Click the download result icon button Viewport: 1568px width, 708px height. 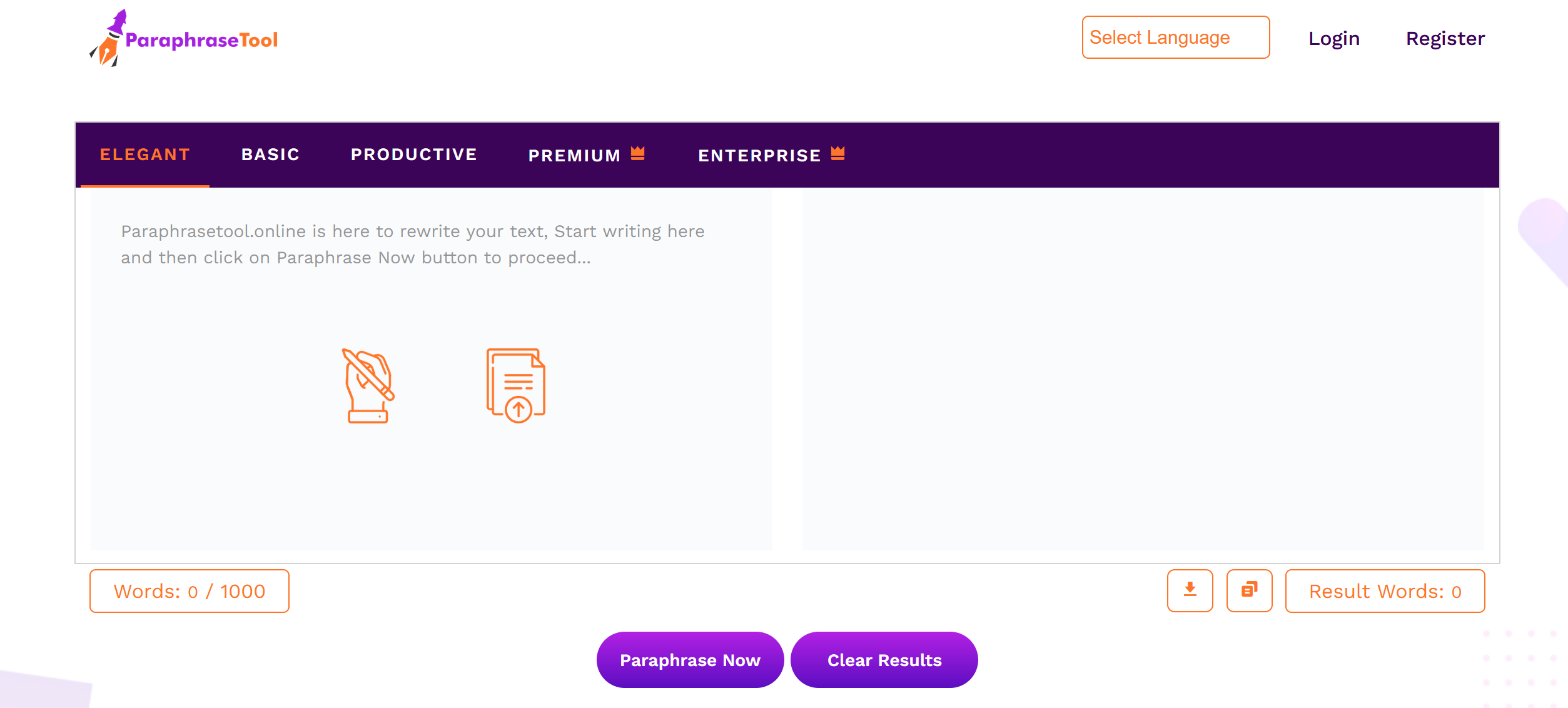1190,590
